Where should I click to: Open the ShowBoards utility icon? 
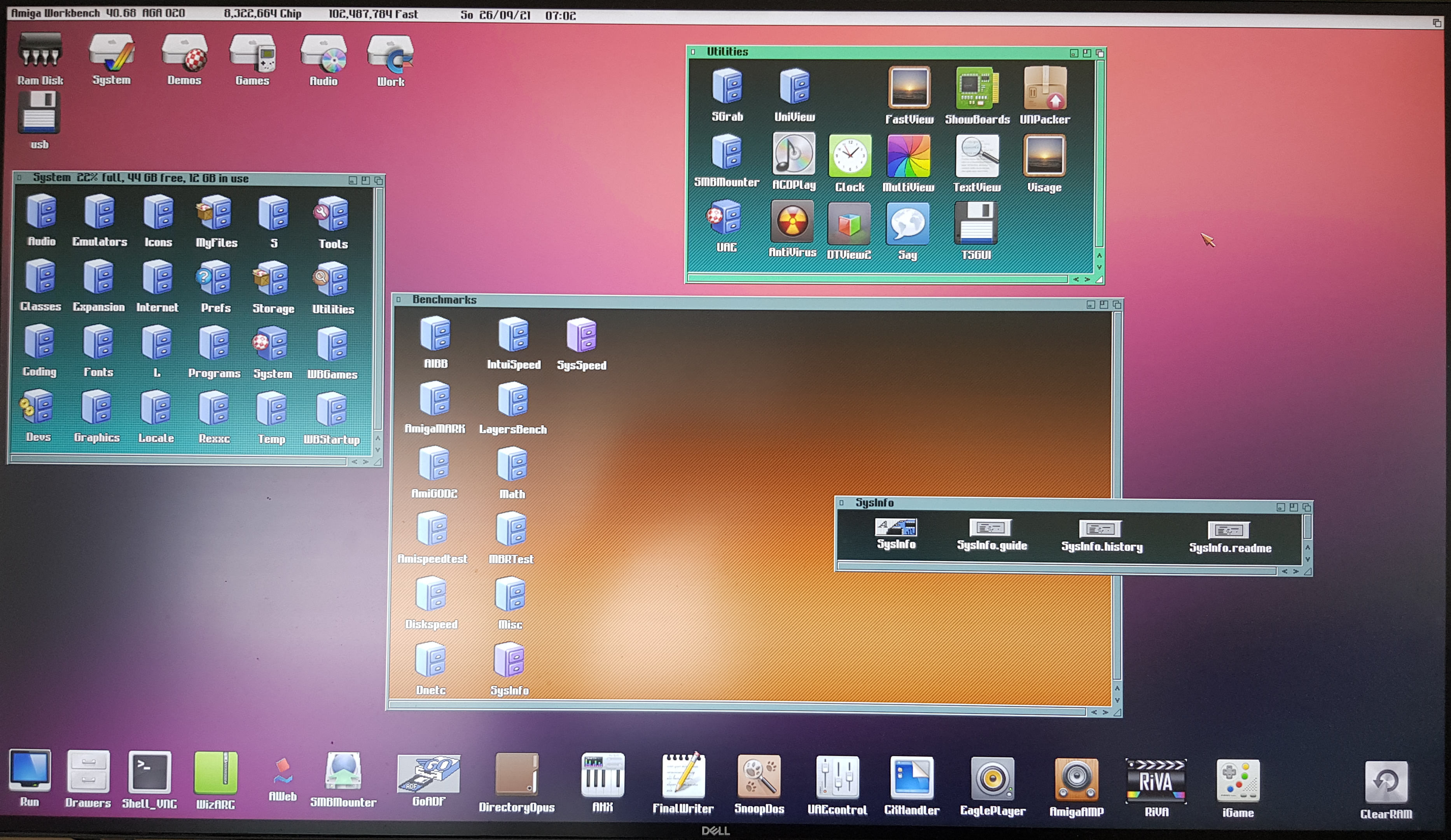coord(977,88)
